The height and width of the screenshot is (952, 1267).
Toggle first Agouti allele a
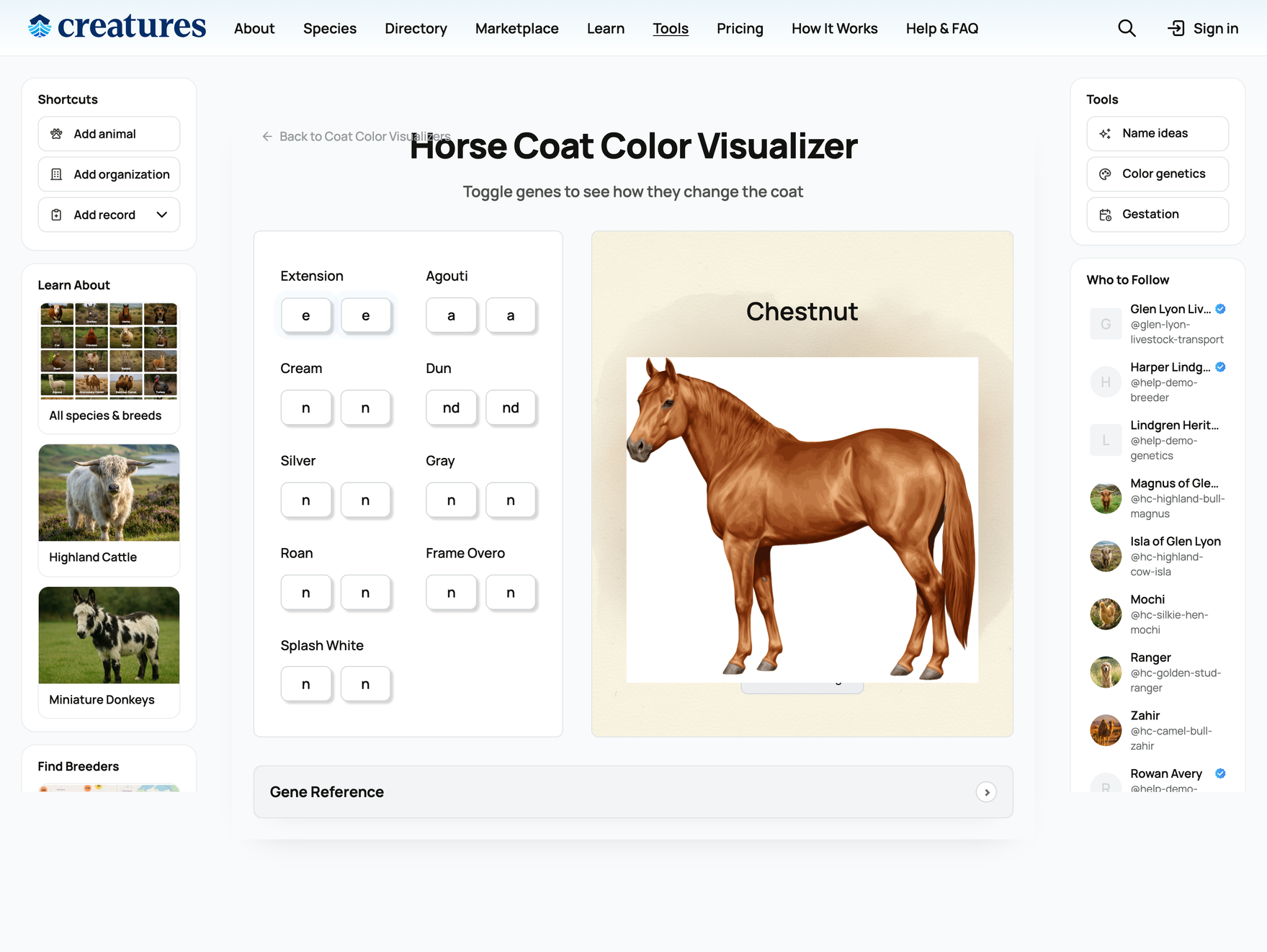point(451,315)
